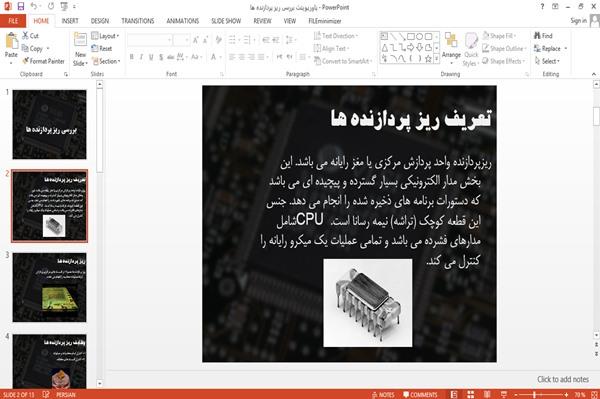
Task: Insert a New Slide
Action: pyautogui.click(x=80, y=50)
